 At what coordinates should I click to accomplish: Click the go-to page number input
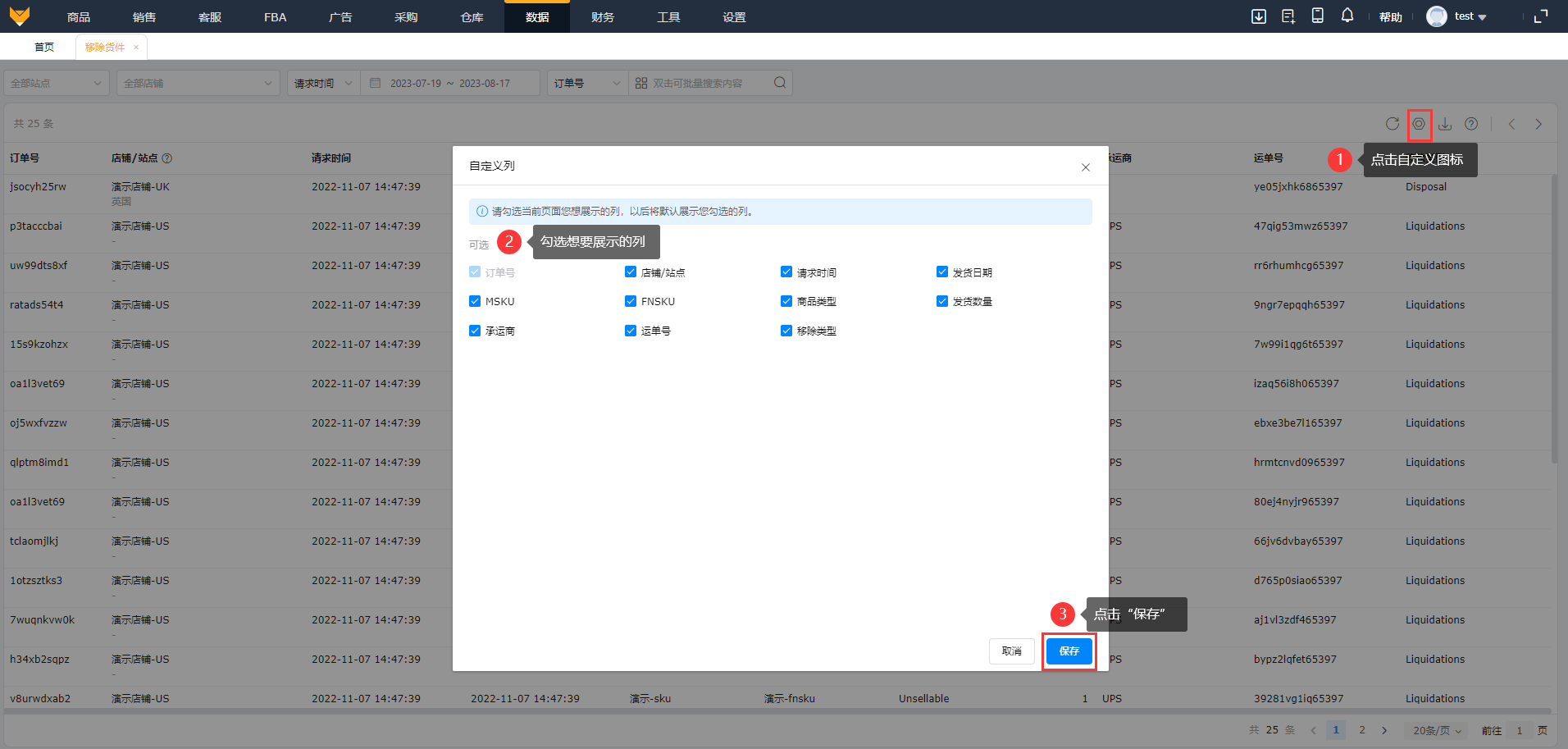pos(1519,730)
